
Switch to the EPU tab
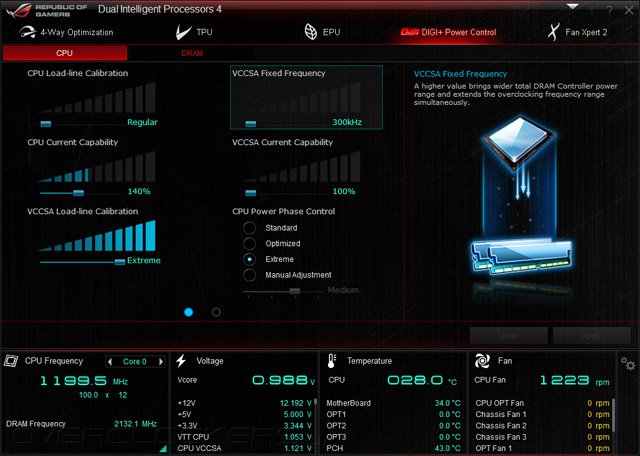(322, 32)
